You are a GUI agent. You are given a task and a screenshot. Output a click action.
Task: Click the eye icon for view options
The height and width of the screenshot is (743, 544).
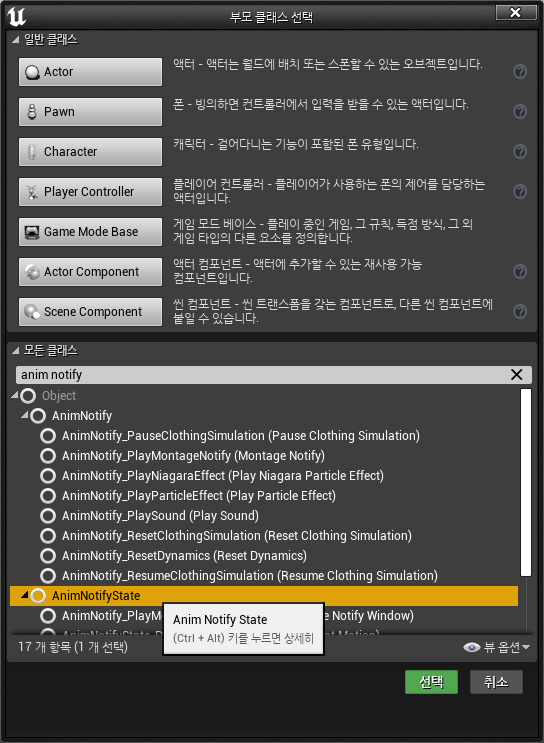471,647
